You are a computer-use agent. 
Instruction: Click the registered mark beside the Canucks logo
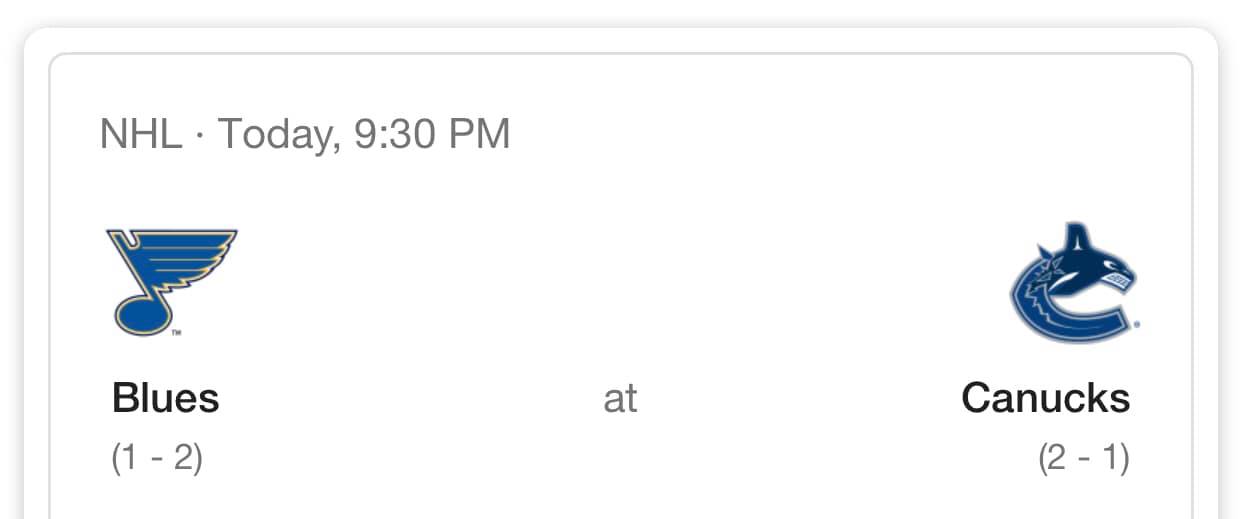point(1138,325)
